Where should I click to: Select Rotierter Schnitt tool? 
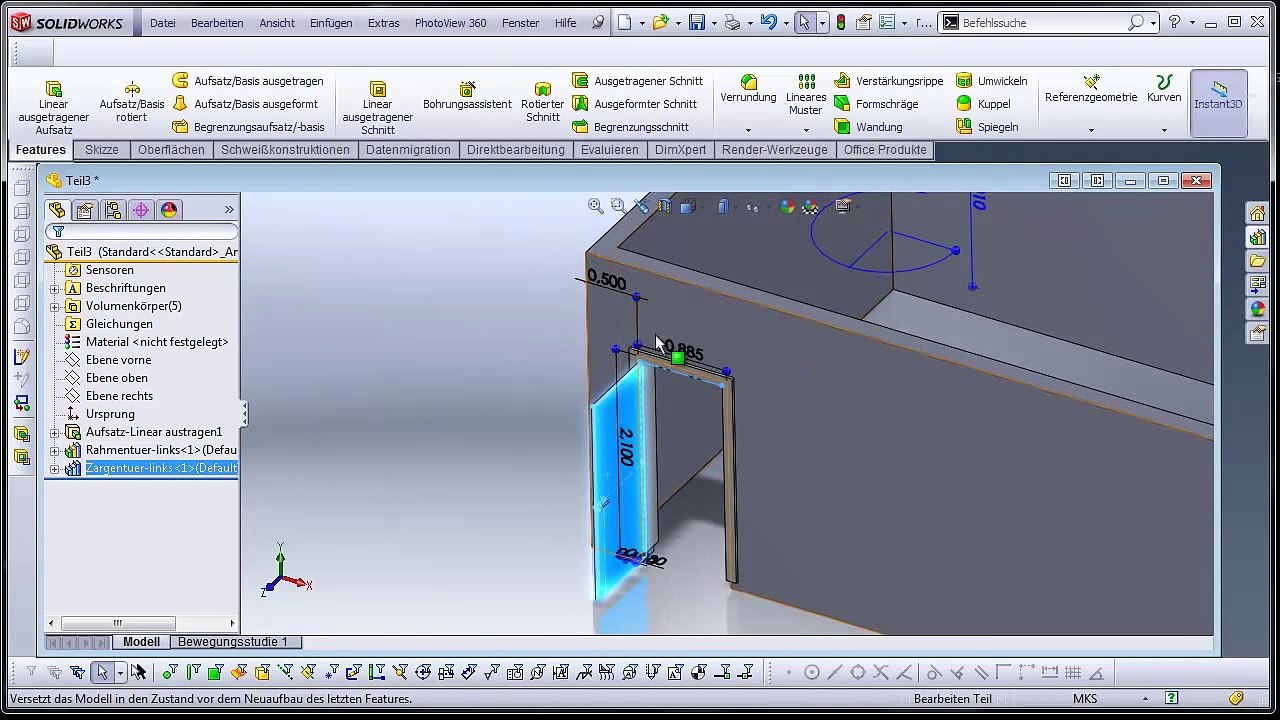(x=543, y=102)
